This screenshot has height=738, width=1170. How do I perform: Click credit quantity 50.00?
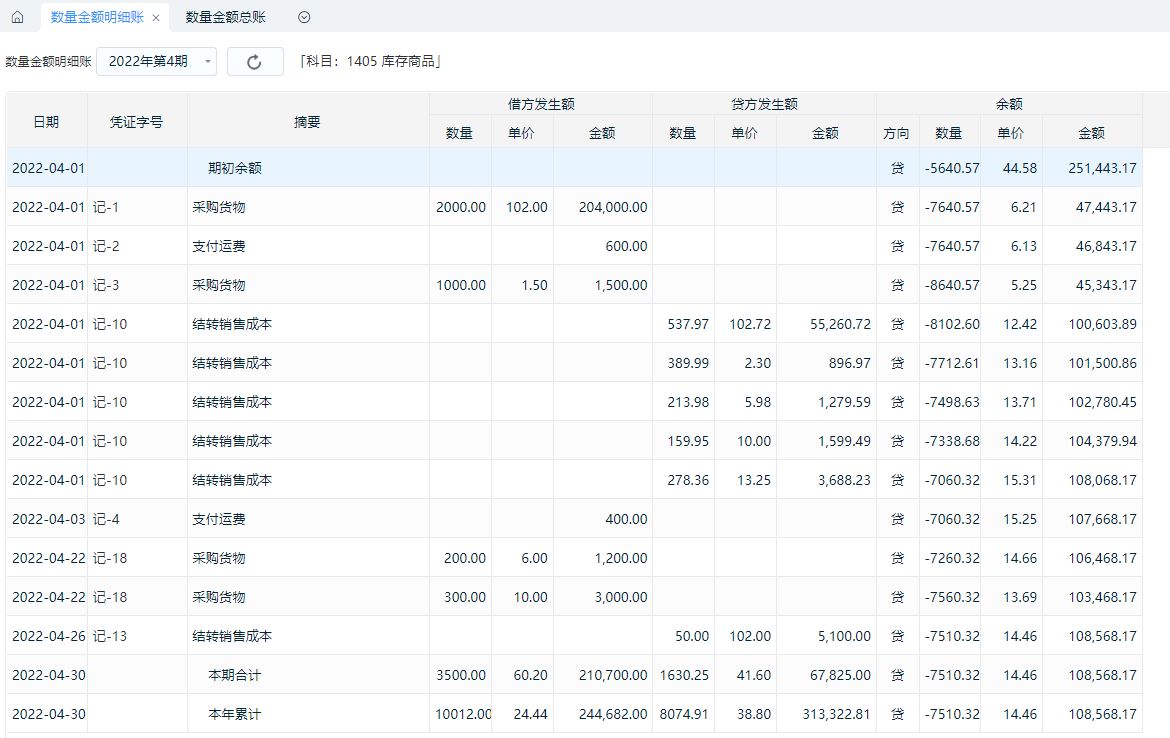tap(692, 637)
